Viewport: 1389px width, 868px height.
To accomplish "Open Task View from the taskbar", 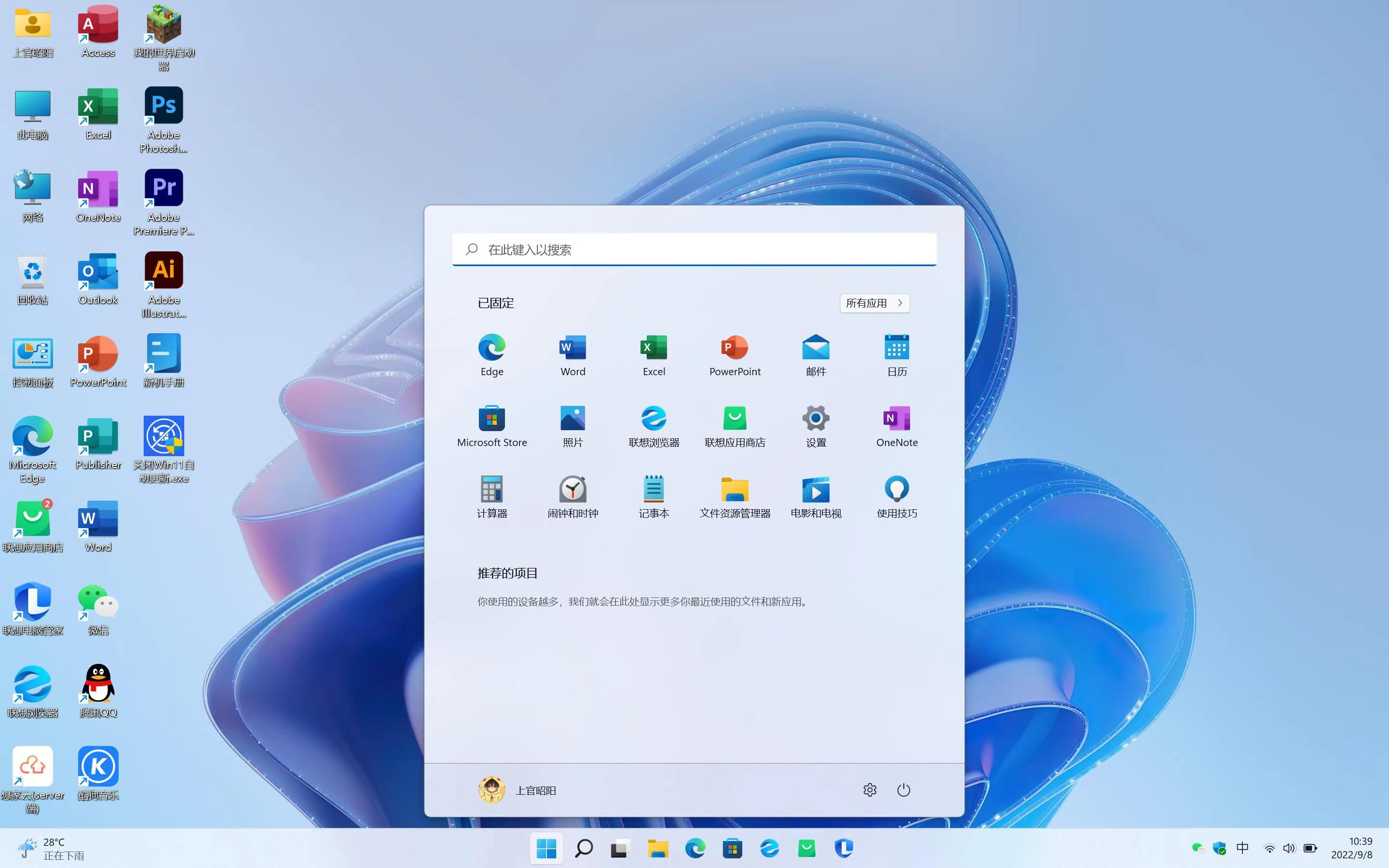I will [x=620, y=848].
